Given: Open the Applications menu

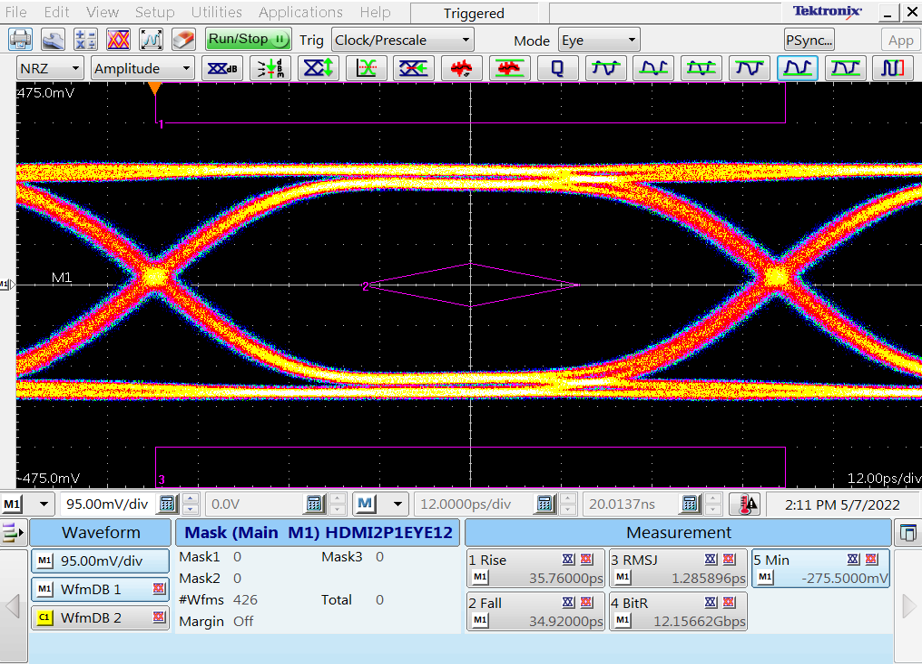Looking at the screenshot, I should (300, 12).
